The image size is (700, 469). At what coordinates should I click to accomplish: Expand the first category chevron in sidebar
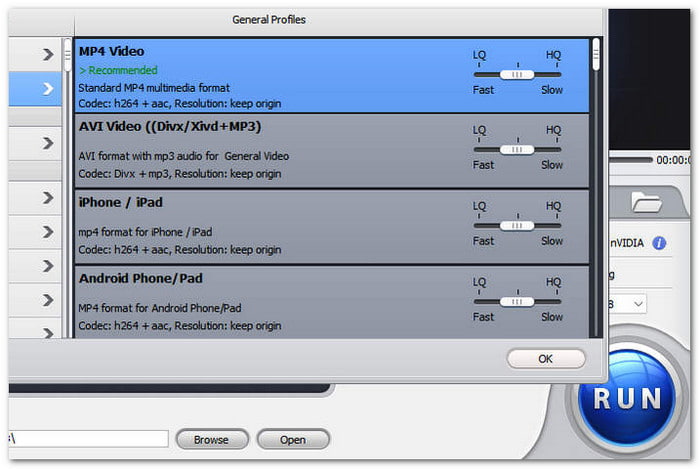47,55
